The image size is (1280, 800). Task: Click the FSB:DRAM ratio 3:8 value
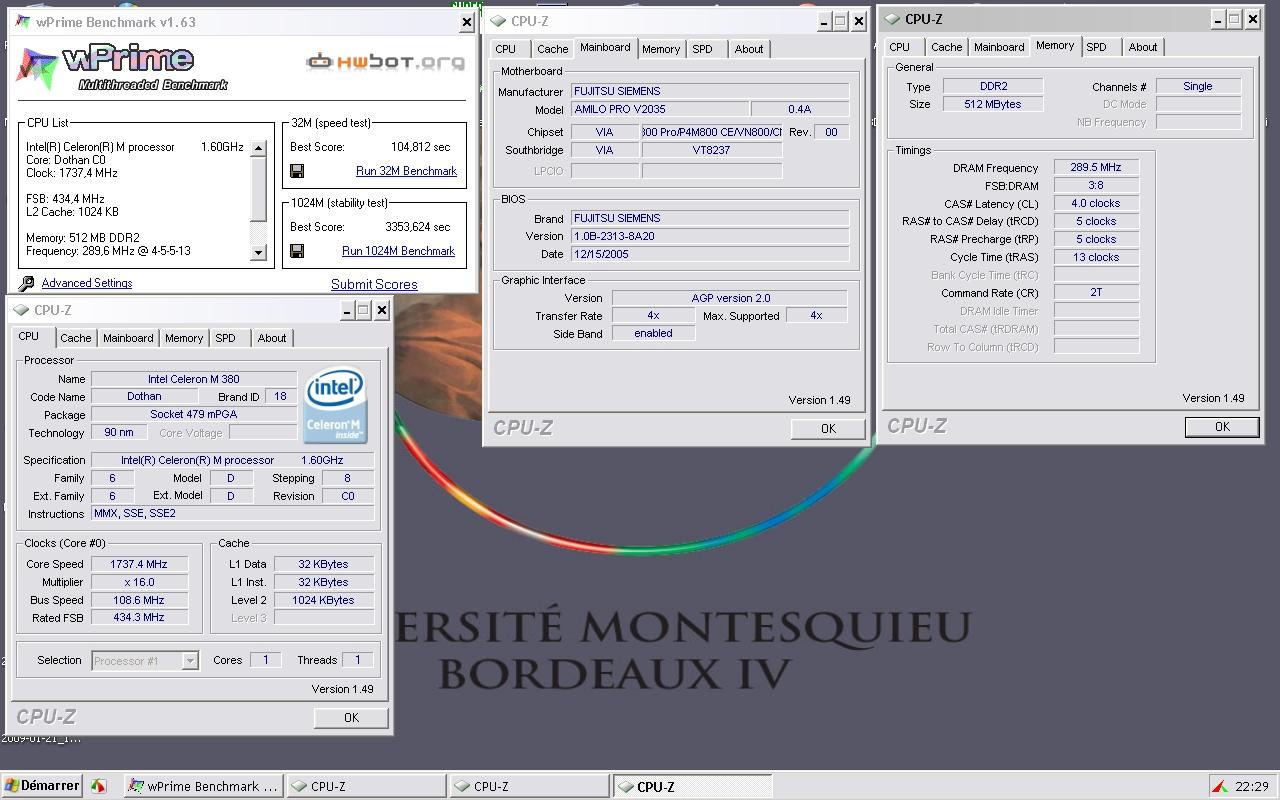(x=1096, y=185)
